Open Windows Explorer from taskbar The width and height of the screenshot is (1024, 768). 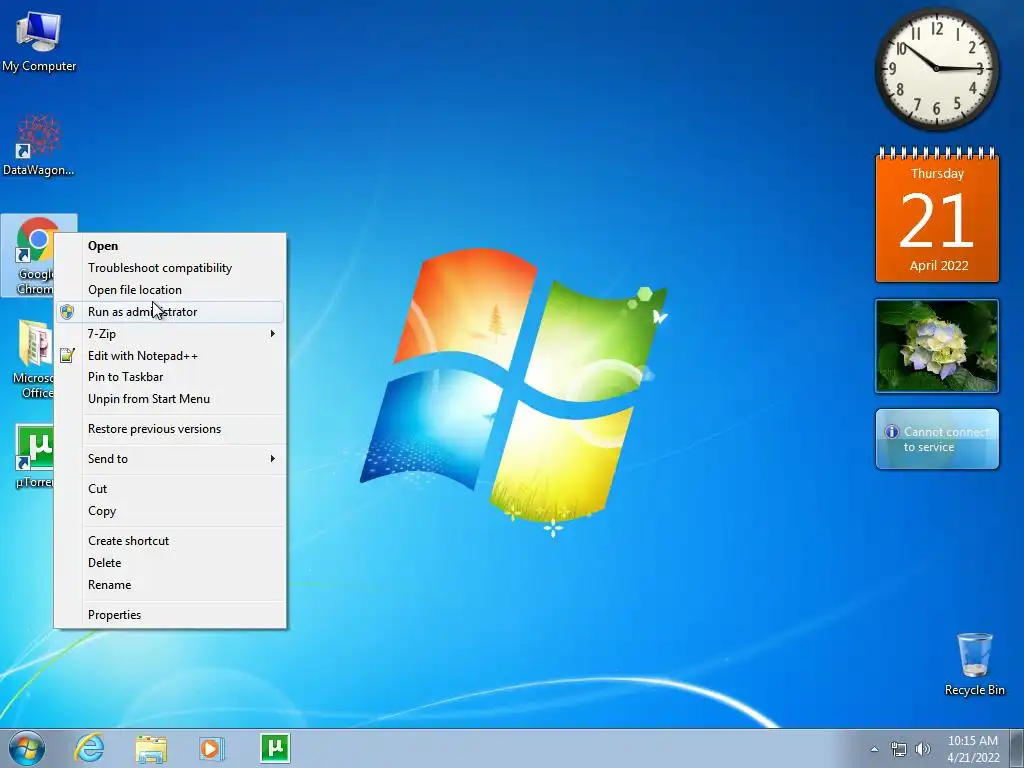151,748
